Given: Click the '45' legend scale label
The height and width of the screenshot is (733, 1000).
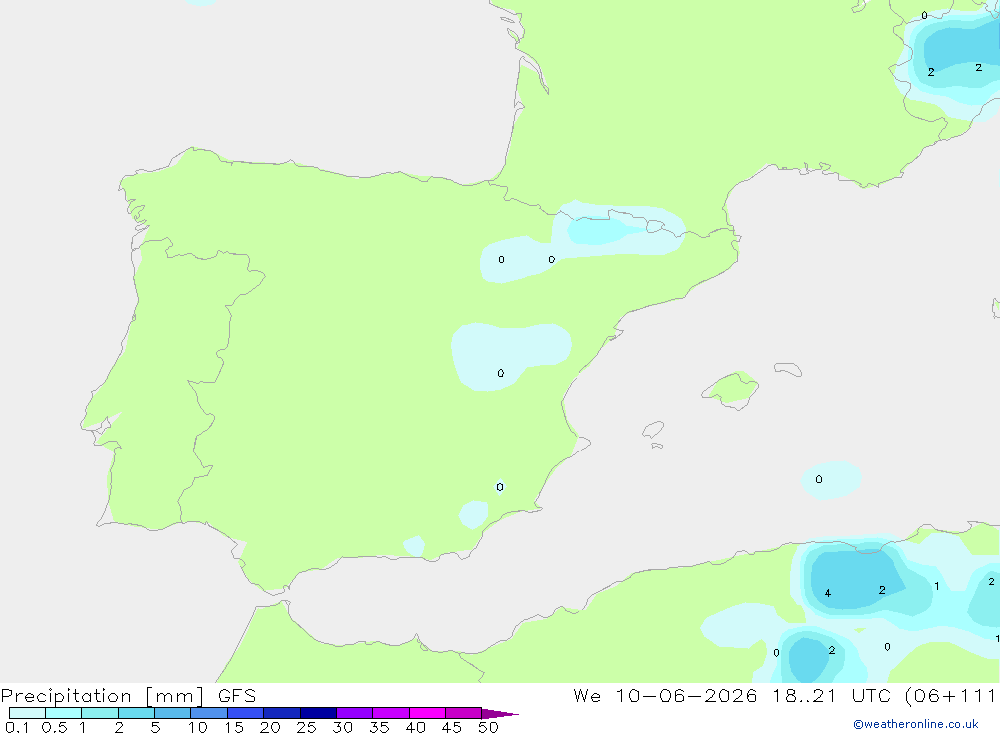Looking at the screenshot, I should [452, 727].
